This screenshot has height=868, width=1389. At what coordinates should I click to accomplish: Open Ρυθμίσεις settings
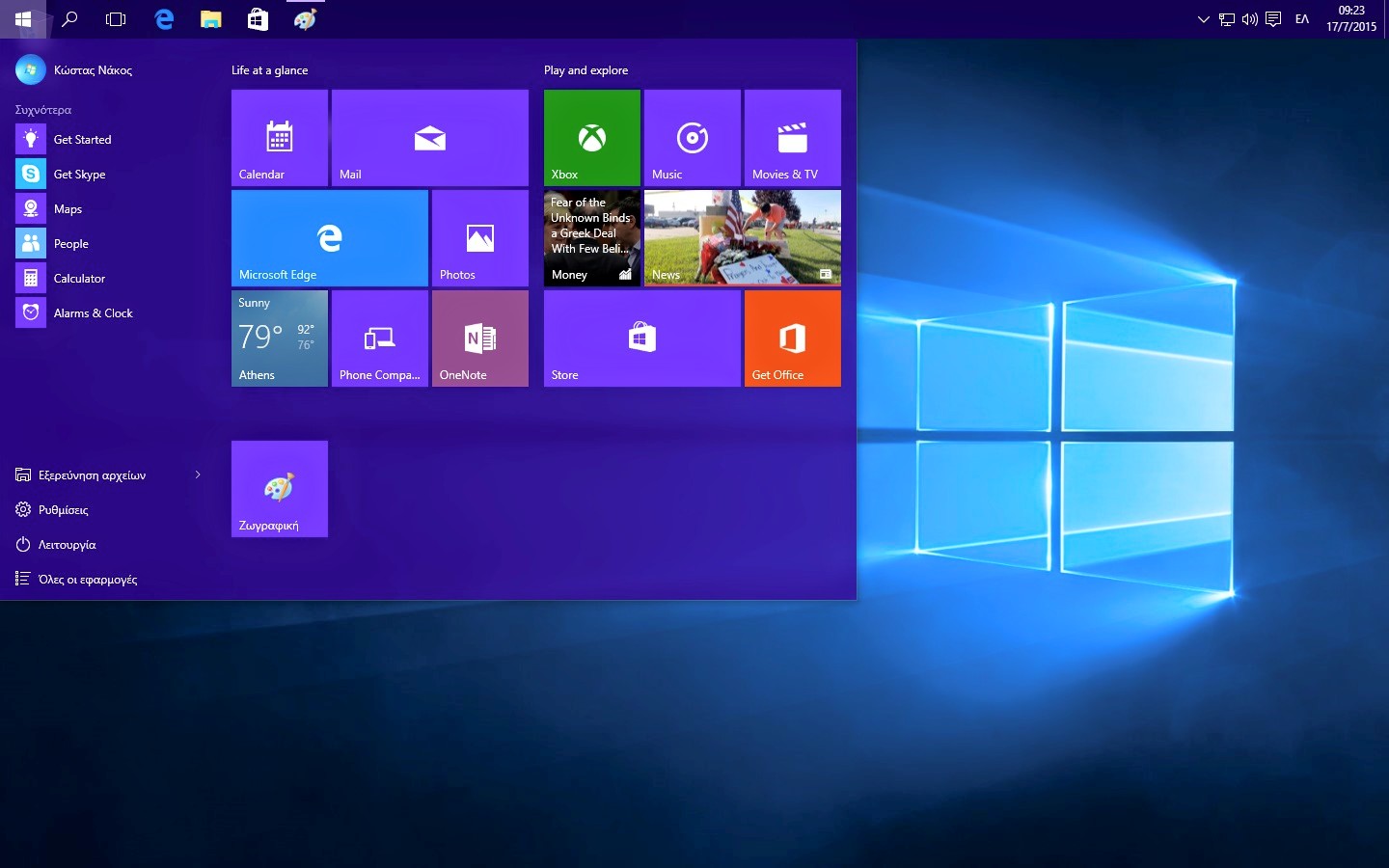click(63, 510)
